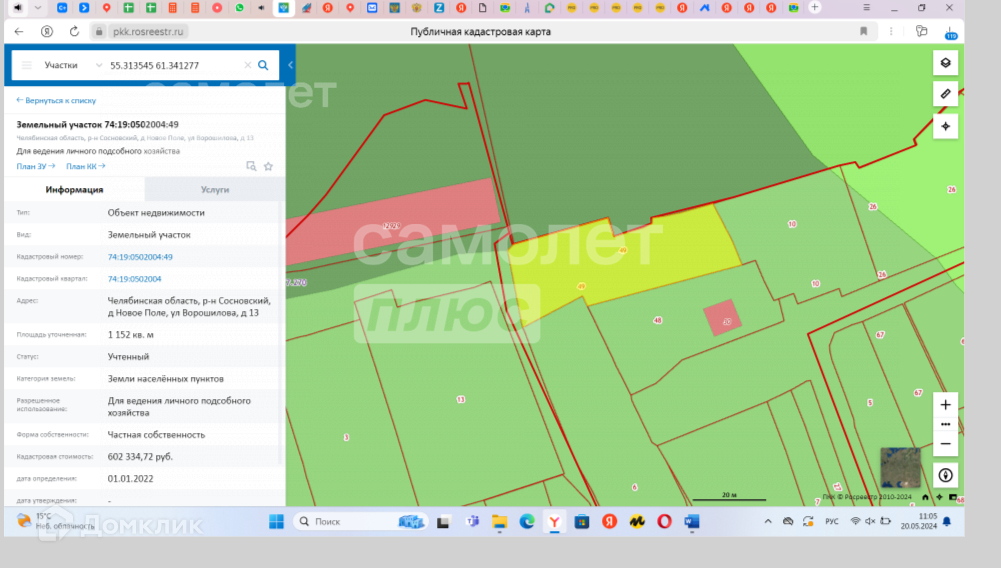Zoom out the map with minus
The width and height of the screenshot is (1001, 568).
[x=945, y=444]
